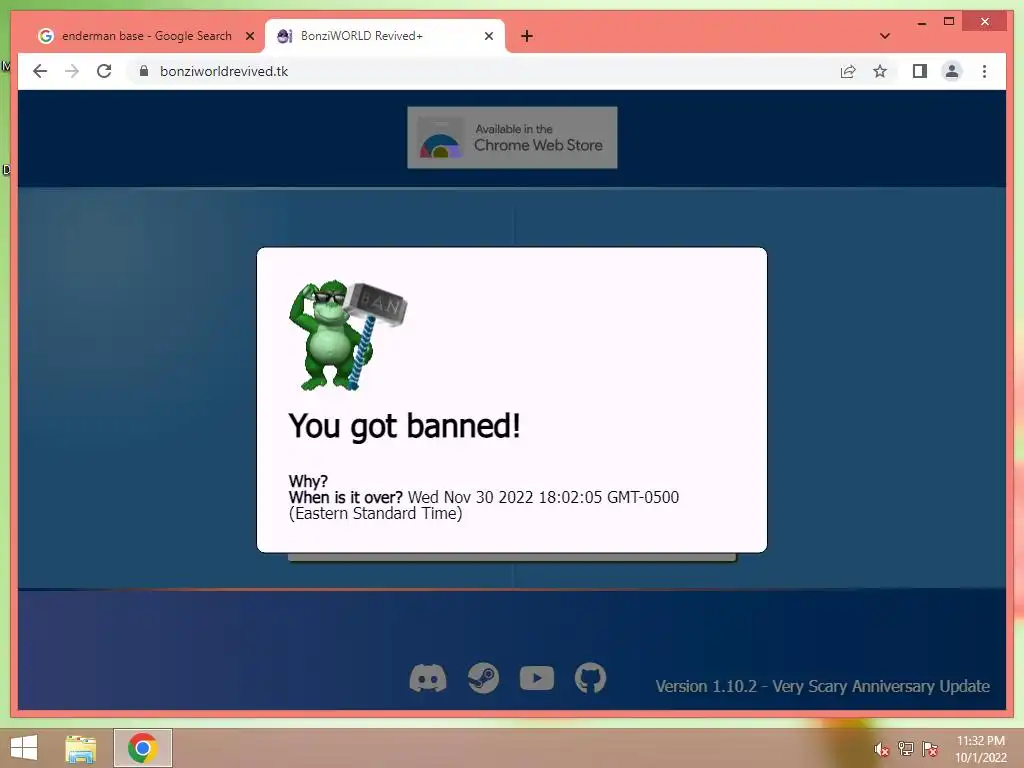
Task: Open the Steam icon in the footer
Action: pyautogui.click(x=483, y=679)
